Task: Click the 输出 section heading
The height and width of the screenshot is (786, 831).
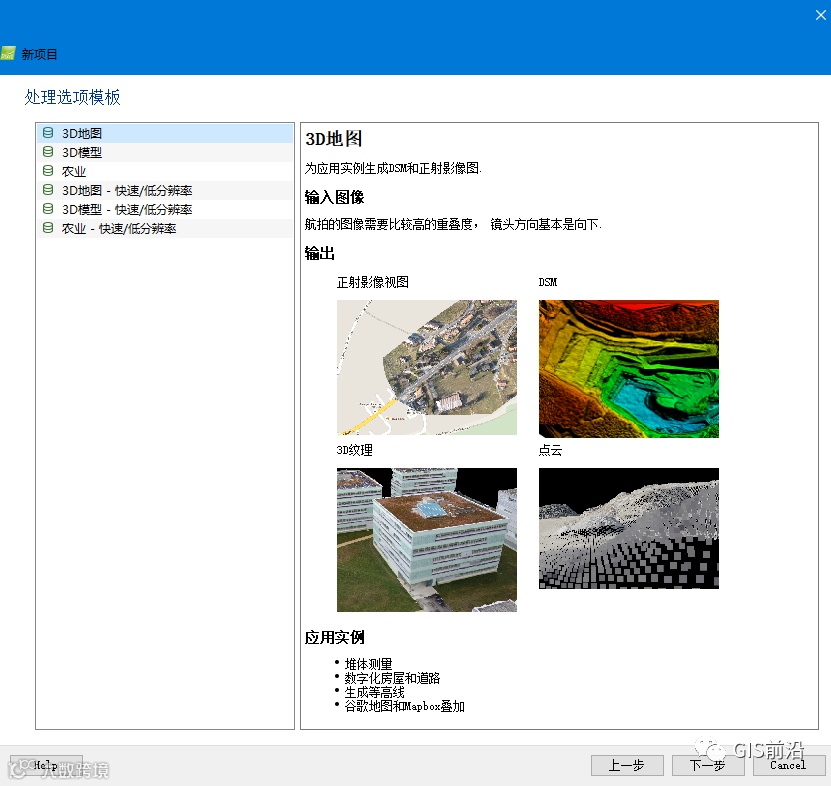Action: [x=320, y=253]
